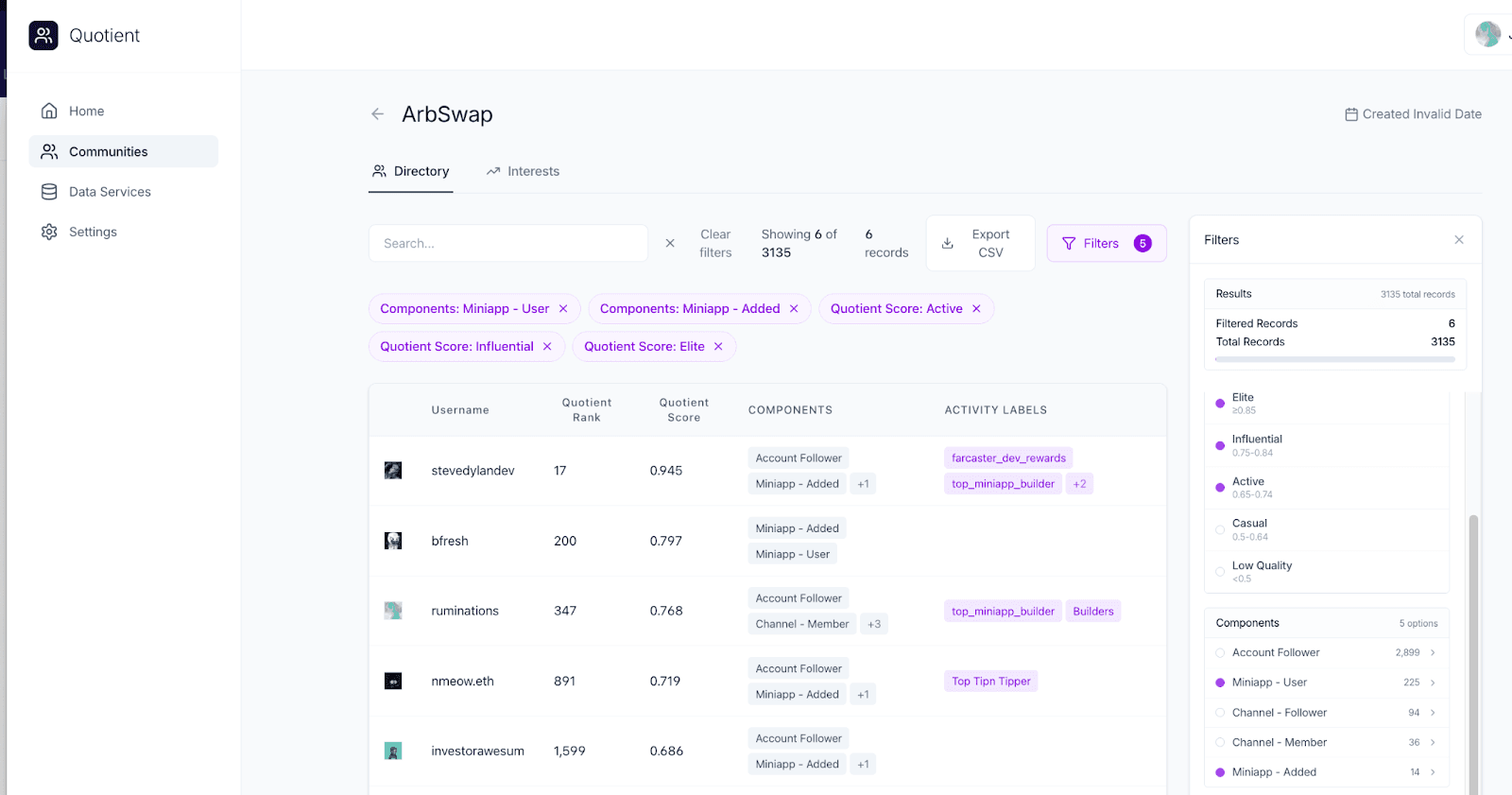This screenshot has height=795, width=1512.
Task: Click the Created Invalid Date calendar icon
Action: (1351, 114)
